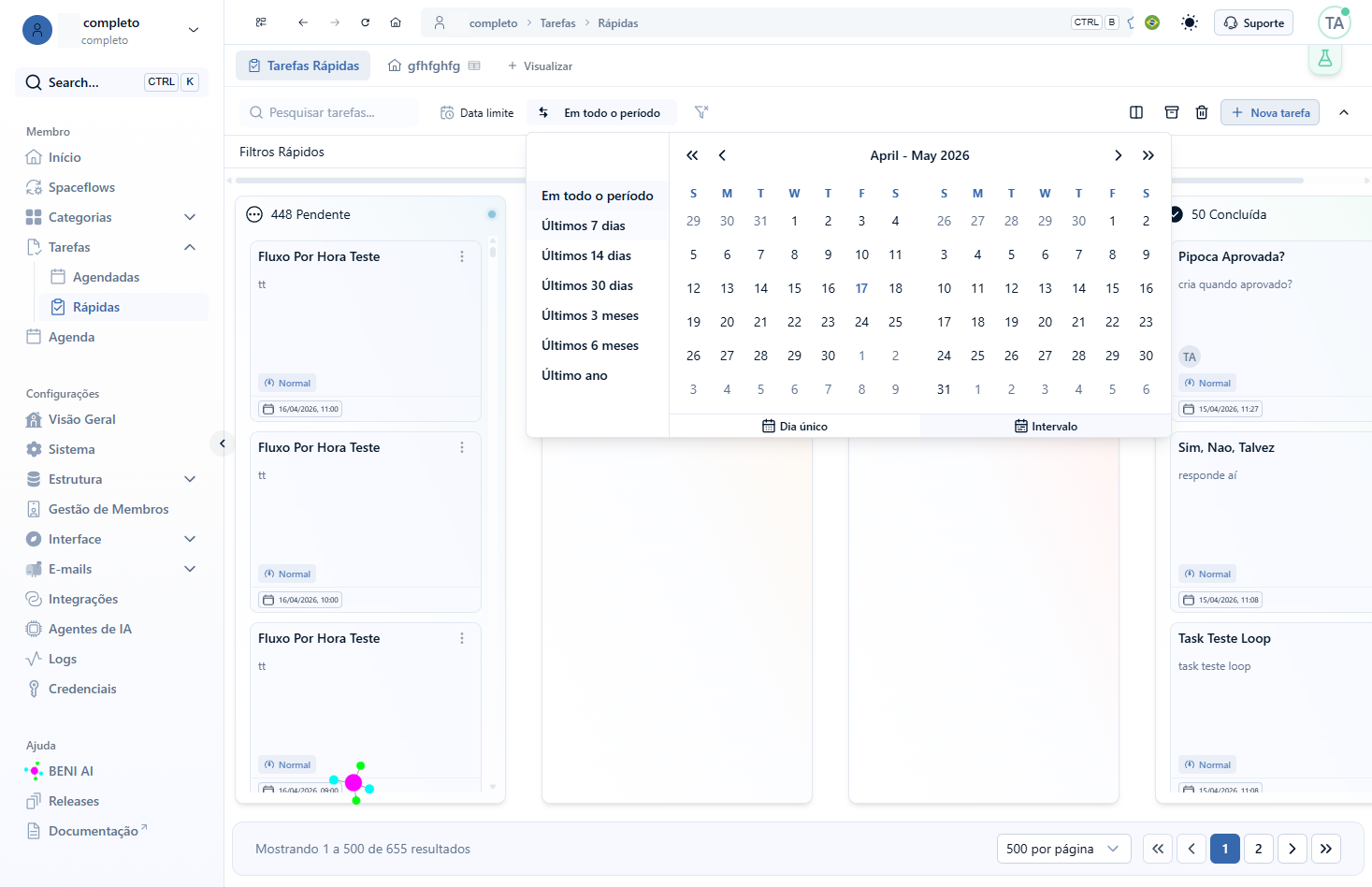This screenshot has width=1372, height=887.
Task: Expand the Categorias sidebar section
Action: [190, 217]
